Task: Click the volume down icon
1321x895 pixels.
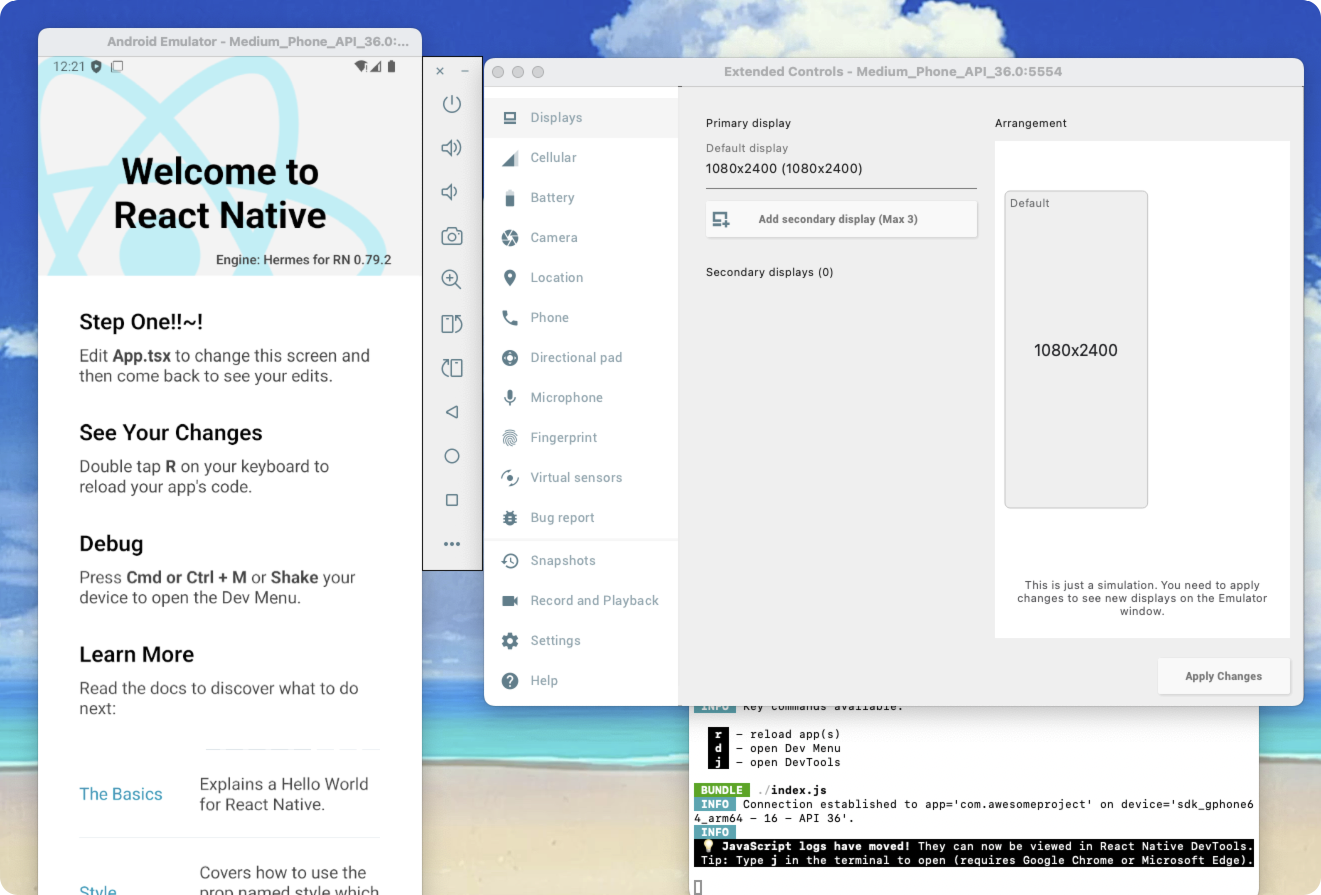Action: pyautogui.click(x=451, y=192)
